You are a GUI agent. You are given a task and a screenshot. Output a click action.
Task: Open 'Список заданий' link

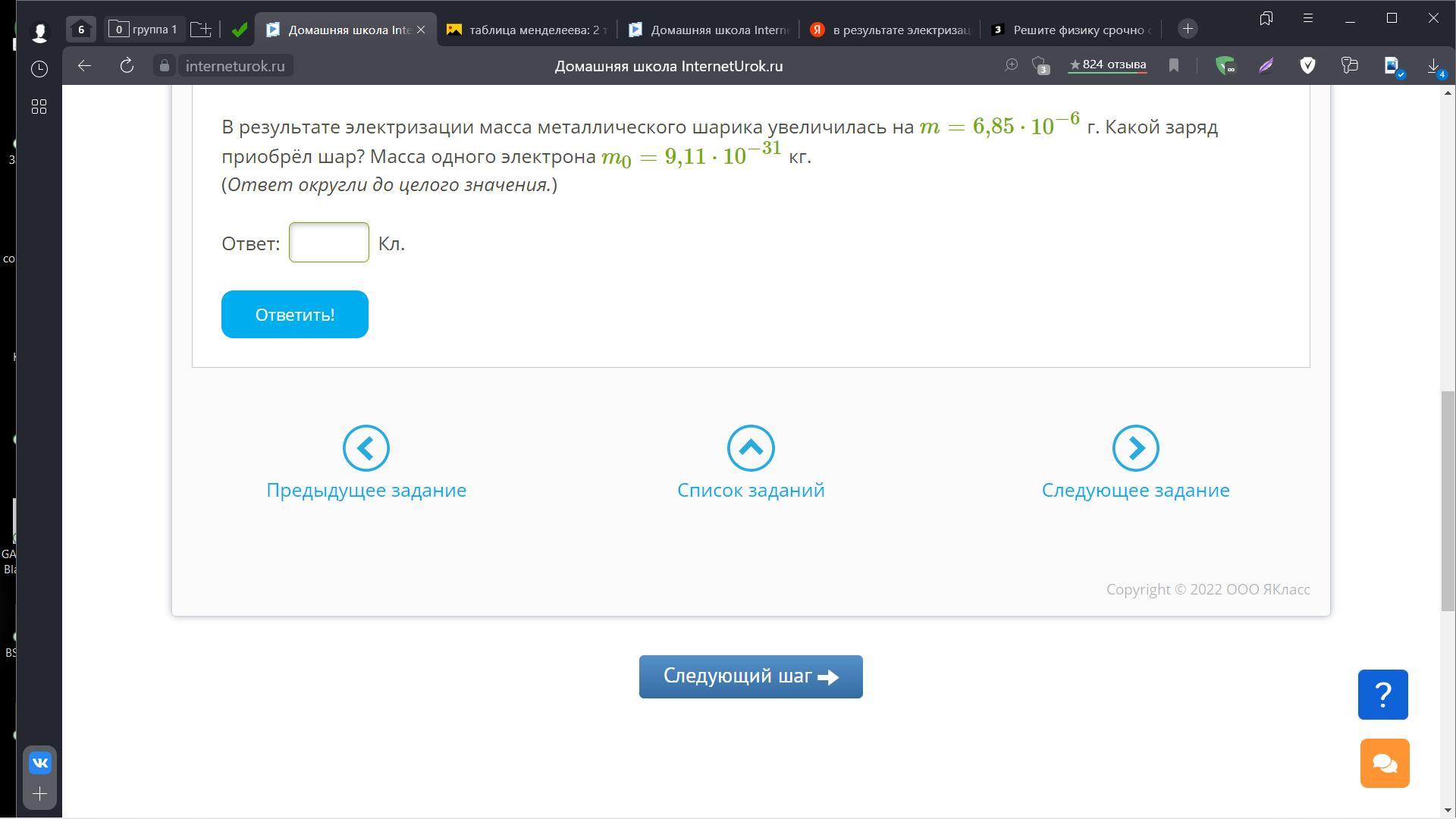click(750, 490)
